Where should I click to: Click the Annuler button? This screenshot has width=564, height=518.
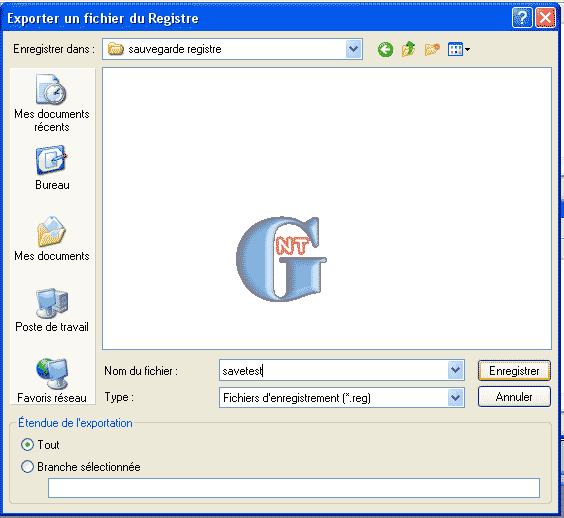[x=514, y=397]
